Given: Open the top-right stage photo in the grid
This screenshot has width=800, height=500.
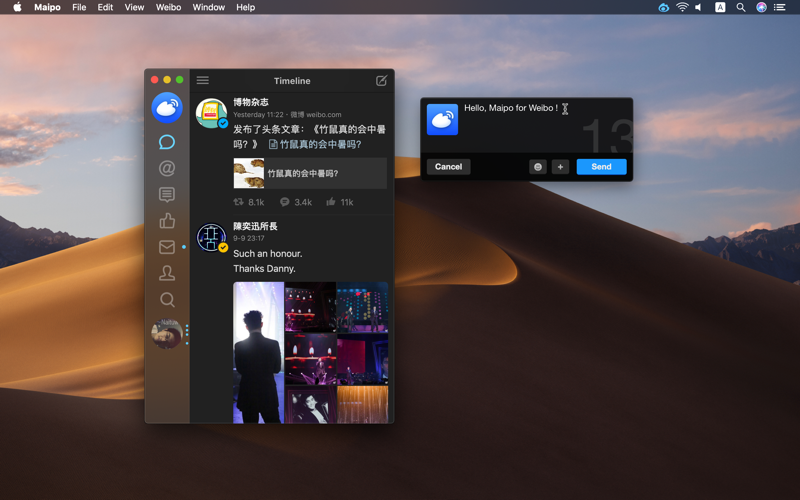Looking at the screenshot, I should [362, 307].
